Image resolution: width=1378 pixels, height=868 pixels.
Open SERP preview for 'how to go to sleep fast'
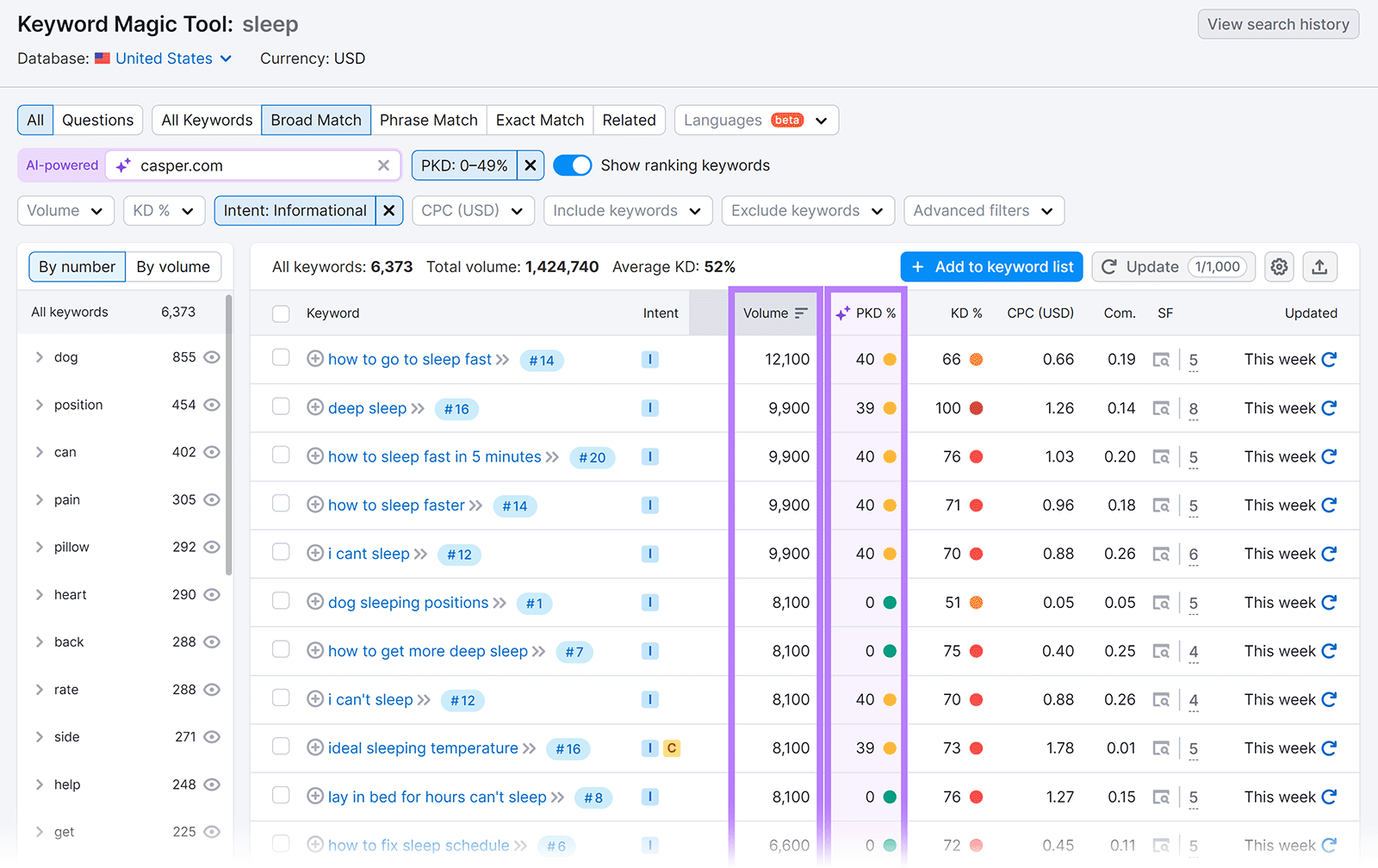coord(1162,360)
